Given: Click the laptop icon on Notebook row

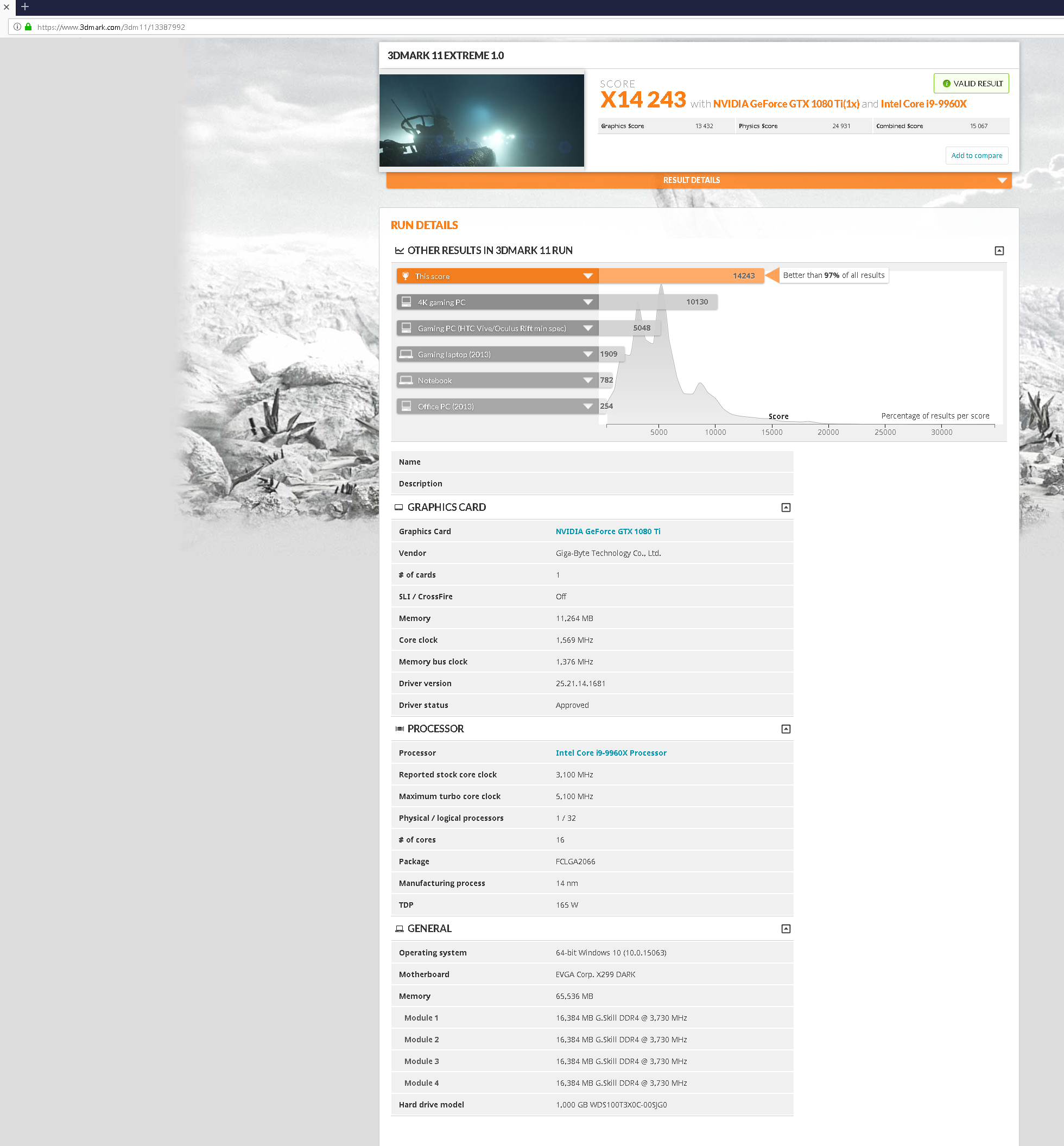Looking at the screenshot, I should coord(406,380).
